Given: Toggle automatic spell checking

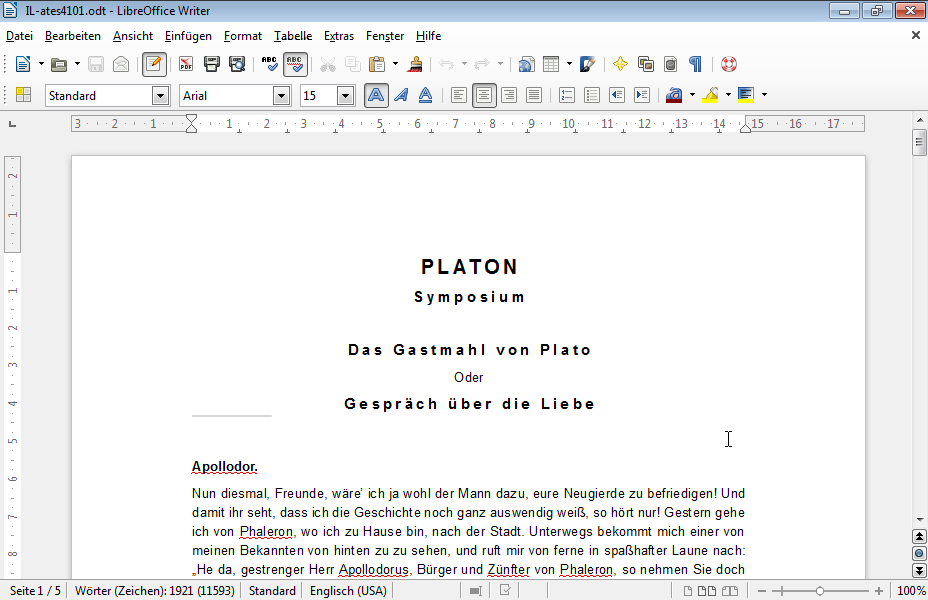Looking at the screenshot, I should [x=295, y=64].
